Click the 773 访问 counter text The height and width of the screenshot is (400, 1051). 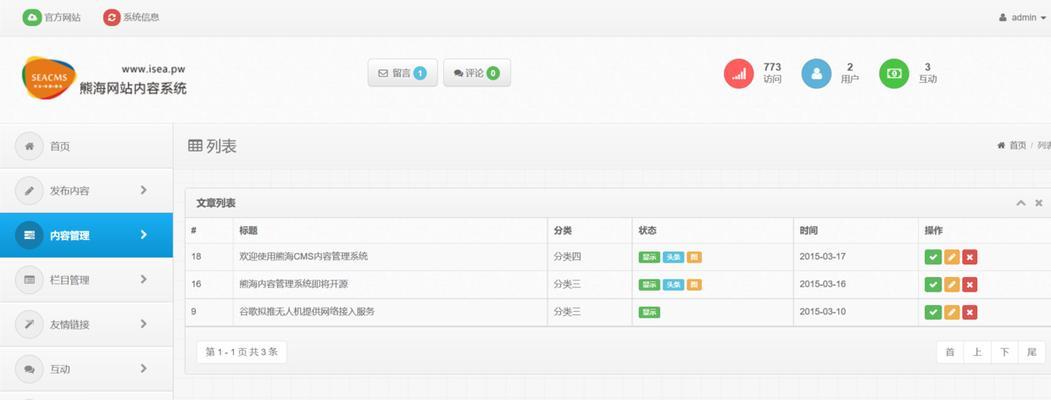click(x=772, y=73)
